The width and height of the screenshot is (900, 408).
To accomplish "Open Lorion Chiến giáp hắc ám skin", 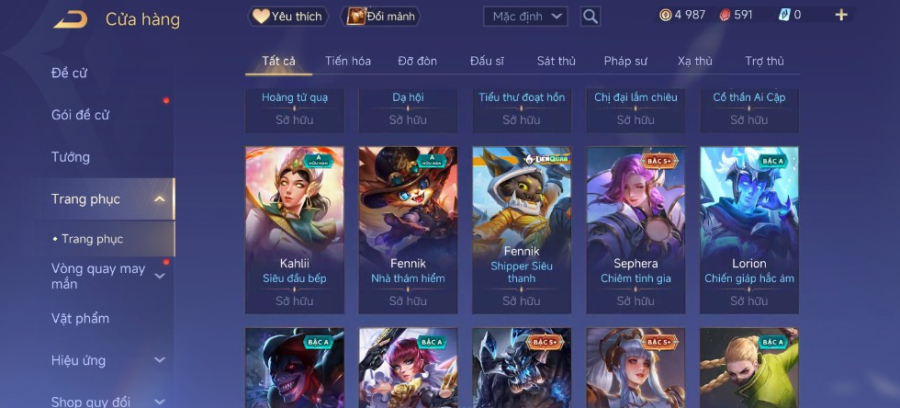I will (x=749, y=230).
